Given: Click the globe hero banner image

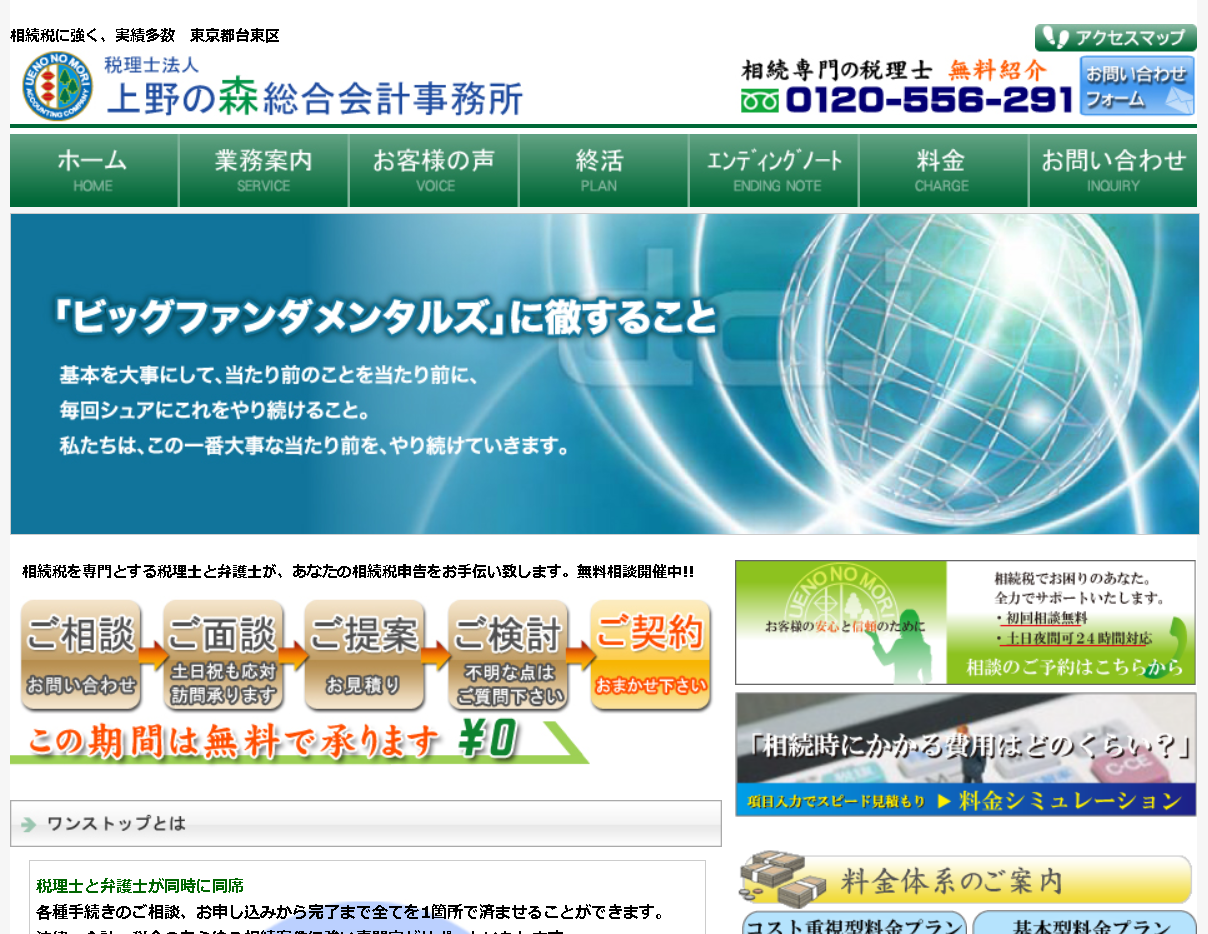Looking at the screenshot, I should 604,374.
